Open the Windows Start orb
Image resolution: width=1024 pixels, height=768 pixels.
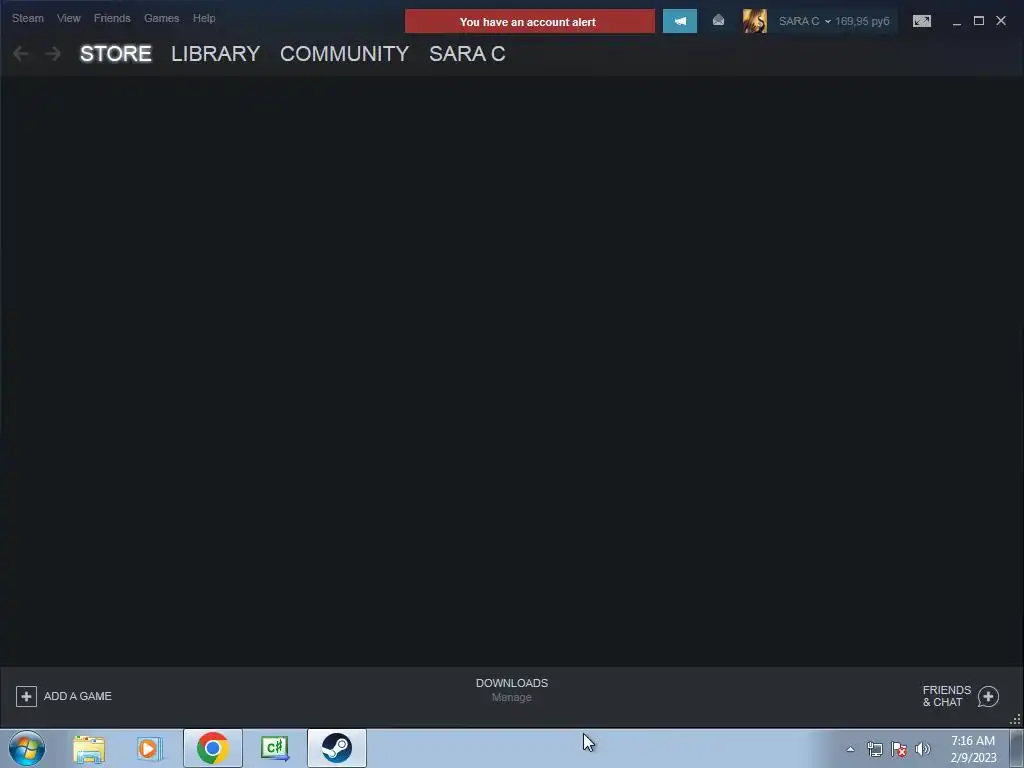click(27, 748)
